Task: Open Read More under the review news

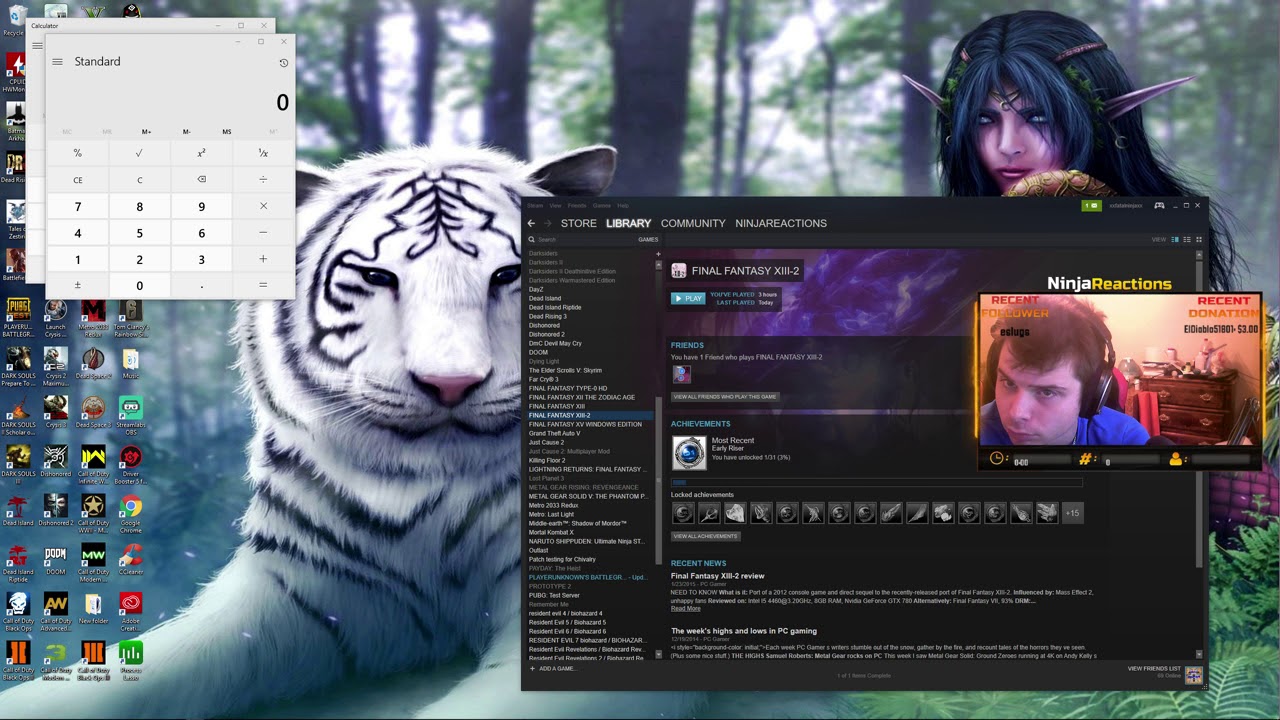Action: [685, 608]
